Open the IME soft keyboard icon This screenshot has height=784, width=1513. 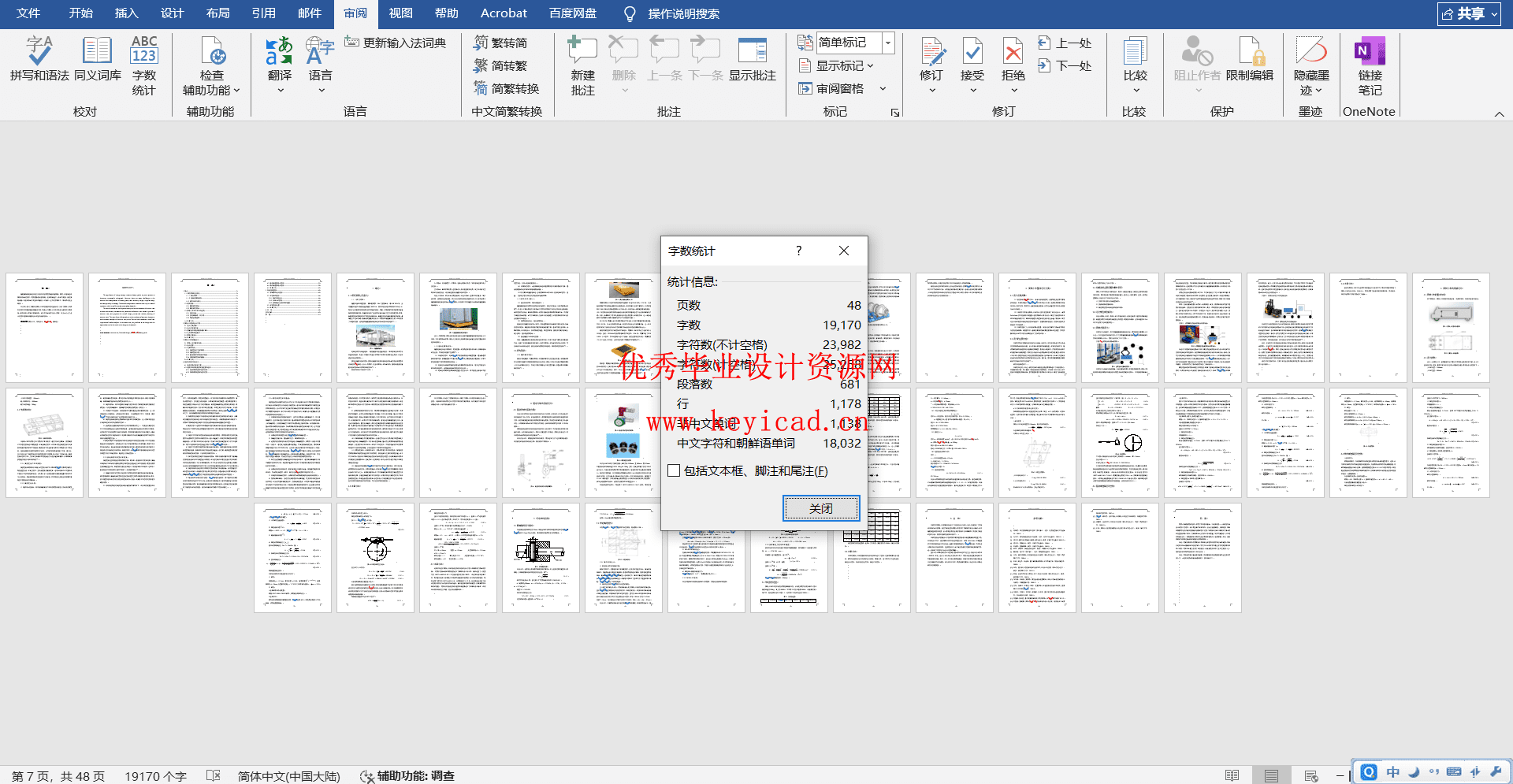click(x=1455, y=772)
